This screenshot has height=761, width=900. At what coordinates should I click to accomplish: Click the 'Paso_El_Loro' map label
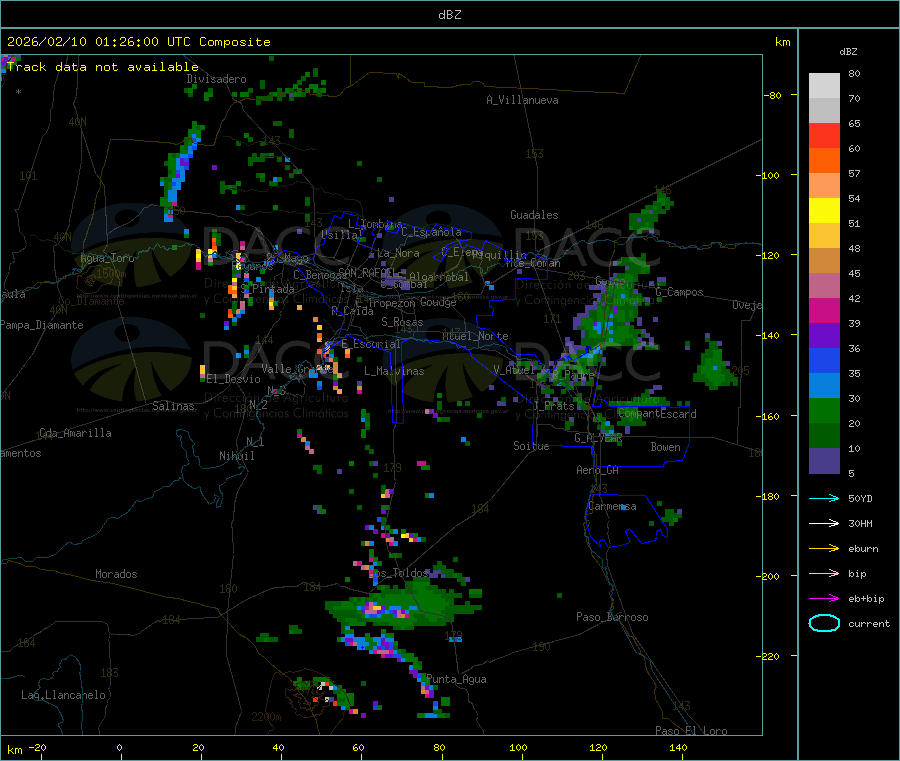point(691,731)
